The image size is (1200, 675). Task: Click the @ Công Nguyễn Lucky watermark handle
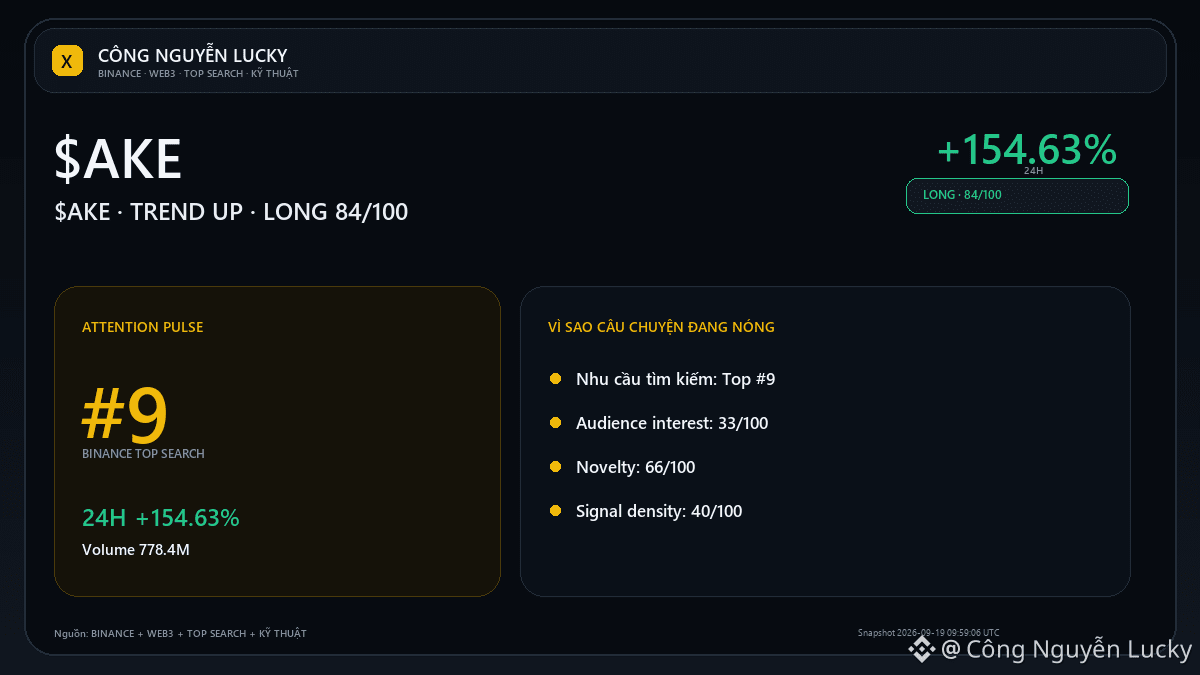(1066, 651)
